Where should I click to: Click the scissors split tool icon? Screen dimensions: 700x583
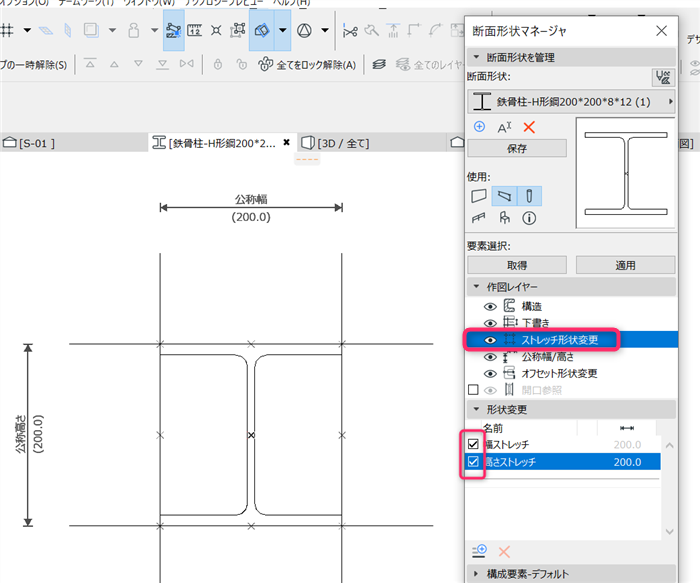[350, 31]
